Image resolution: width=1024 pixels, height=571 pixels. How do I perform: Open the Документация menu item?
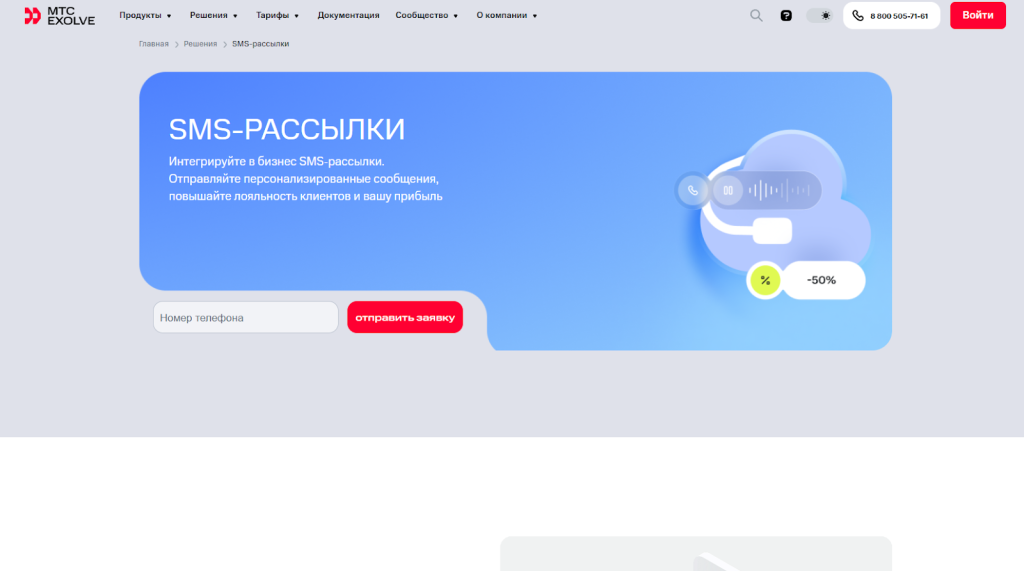[348, 16]
